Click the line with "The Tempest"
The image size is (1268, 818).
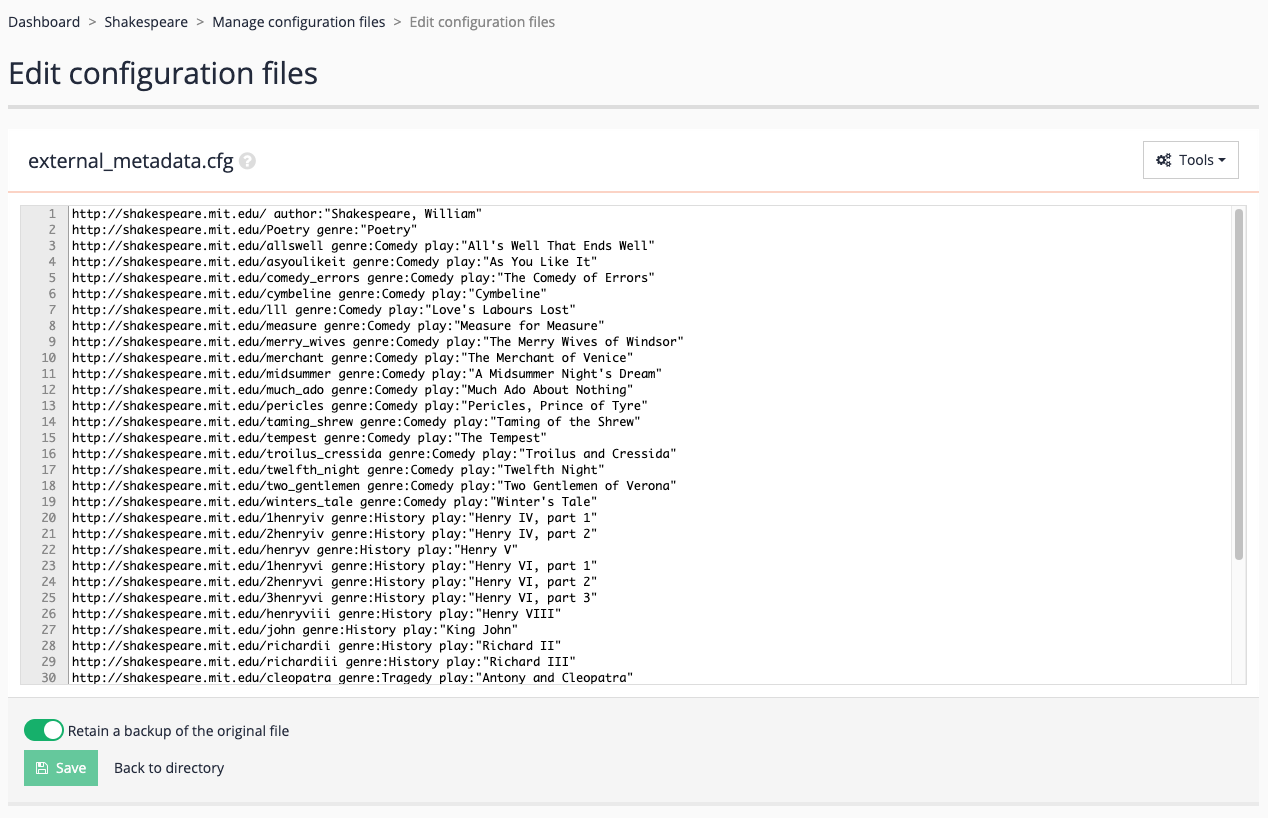point(309,438)
